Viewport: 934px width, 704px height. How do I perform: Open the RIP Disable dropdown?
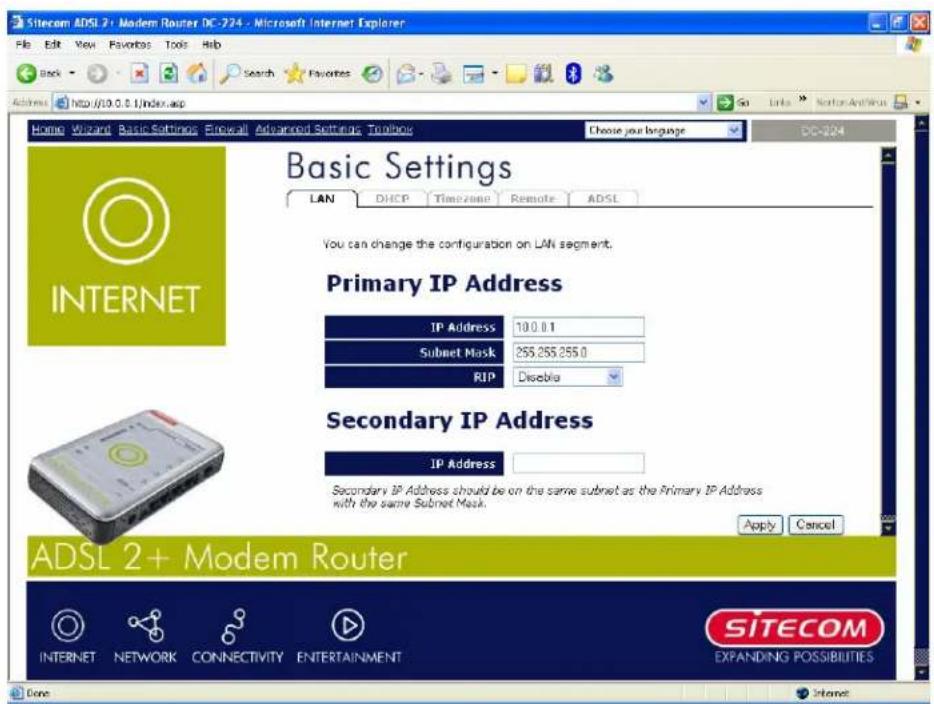pyautogui.click(x=614, y=377)
